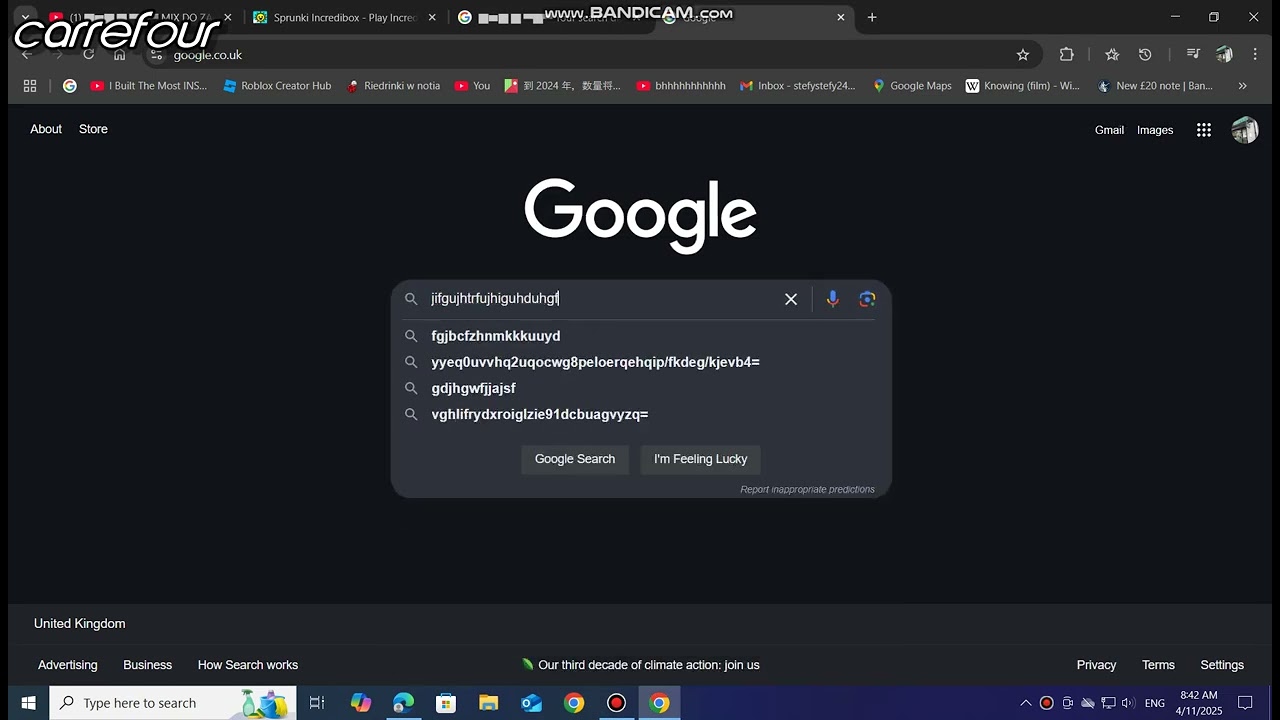Image resolution: width=1280 pixels, height=720 pixels.
Task: Bookmark this tab with the star icon
Action: (1023, 55)
